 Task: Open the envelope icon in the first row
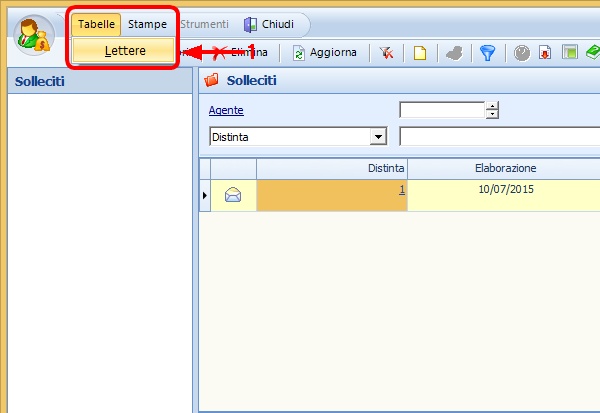click(x=233, y=195)
